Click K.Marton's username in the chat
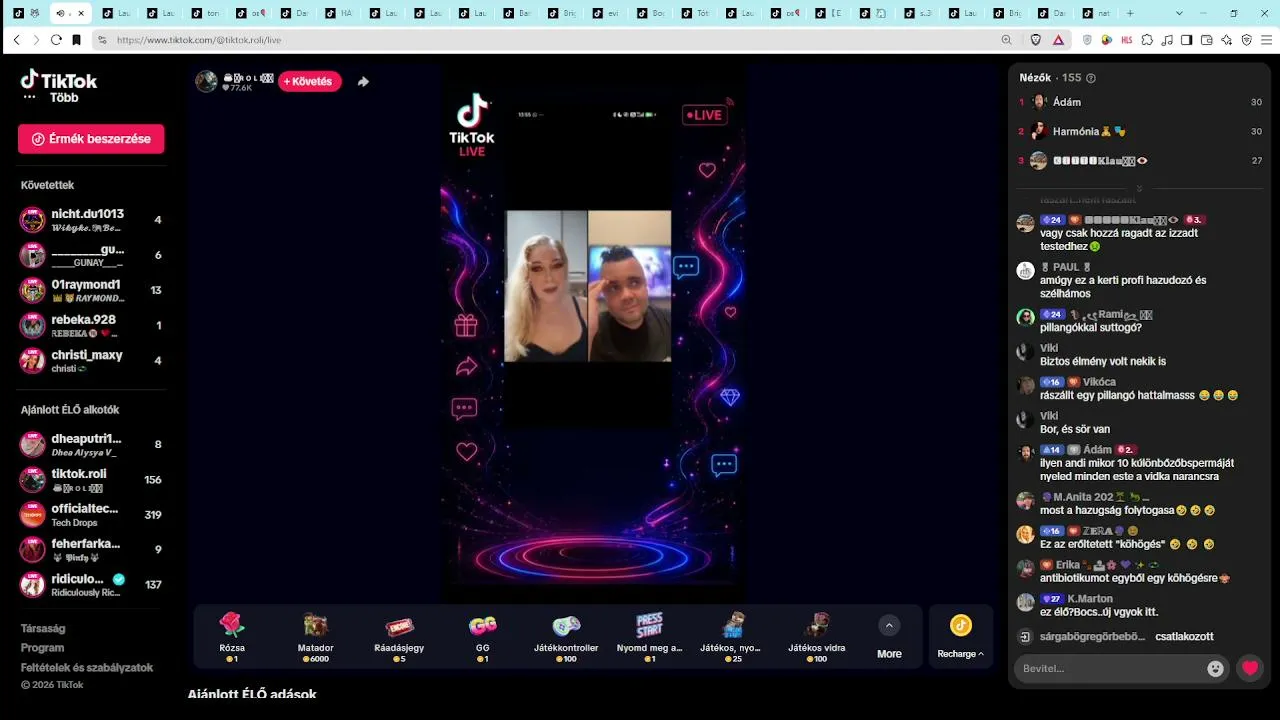The width and height of the screenshot is (1280, 720). coord(1090,599)
